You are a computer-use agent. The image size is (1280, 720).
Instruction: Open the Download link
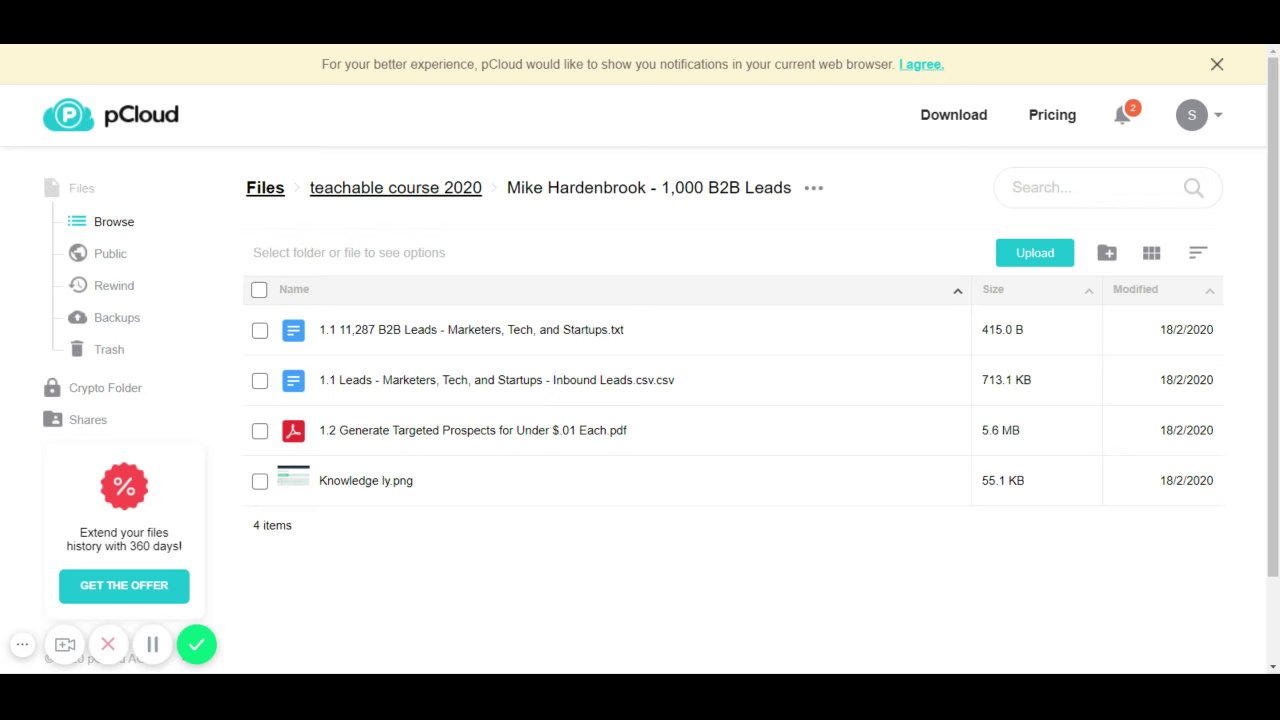[954, 115]
